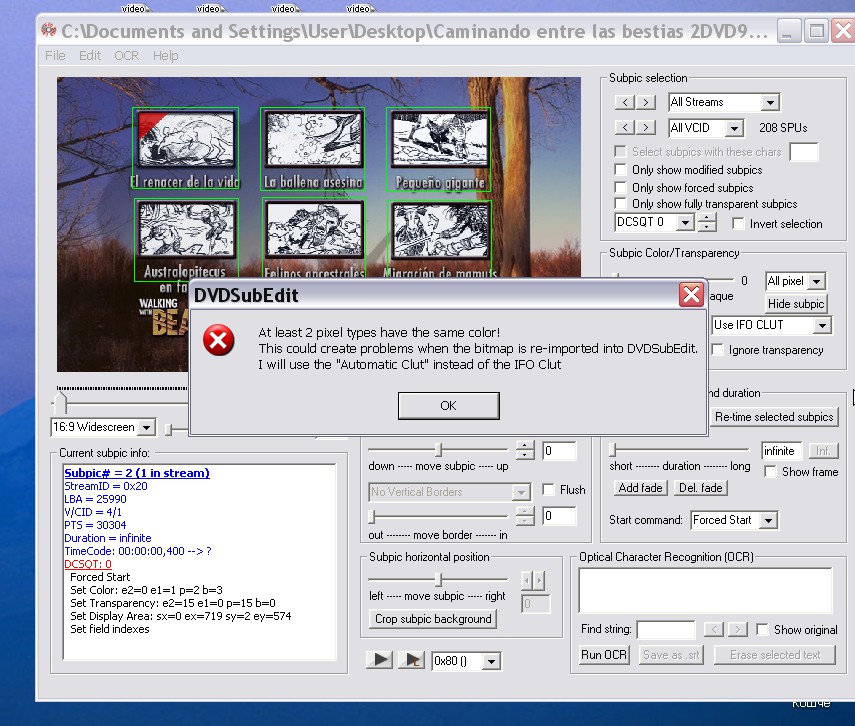Close the DVDSubEdit error dialog
This screenshot has height=726, width=855.
(691, 295)
